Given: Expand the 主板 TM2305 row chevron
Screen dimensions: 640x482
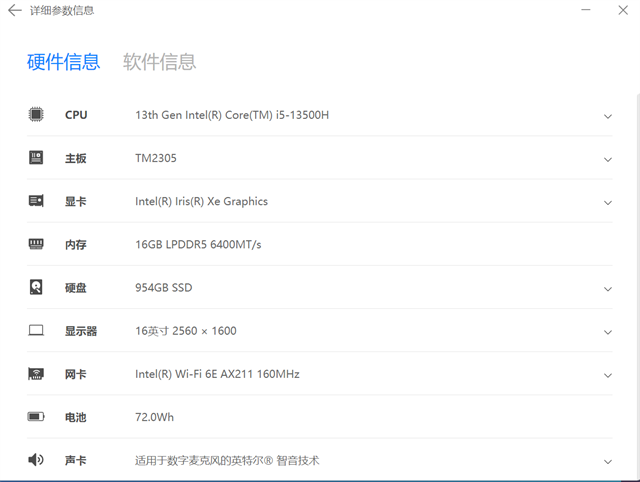Looking at the screenshot, I should 608,160.
